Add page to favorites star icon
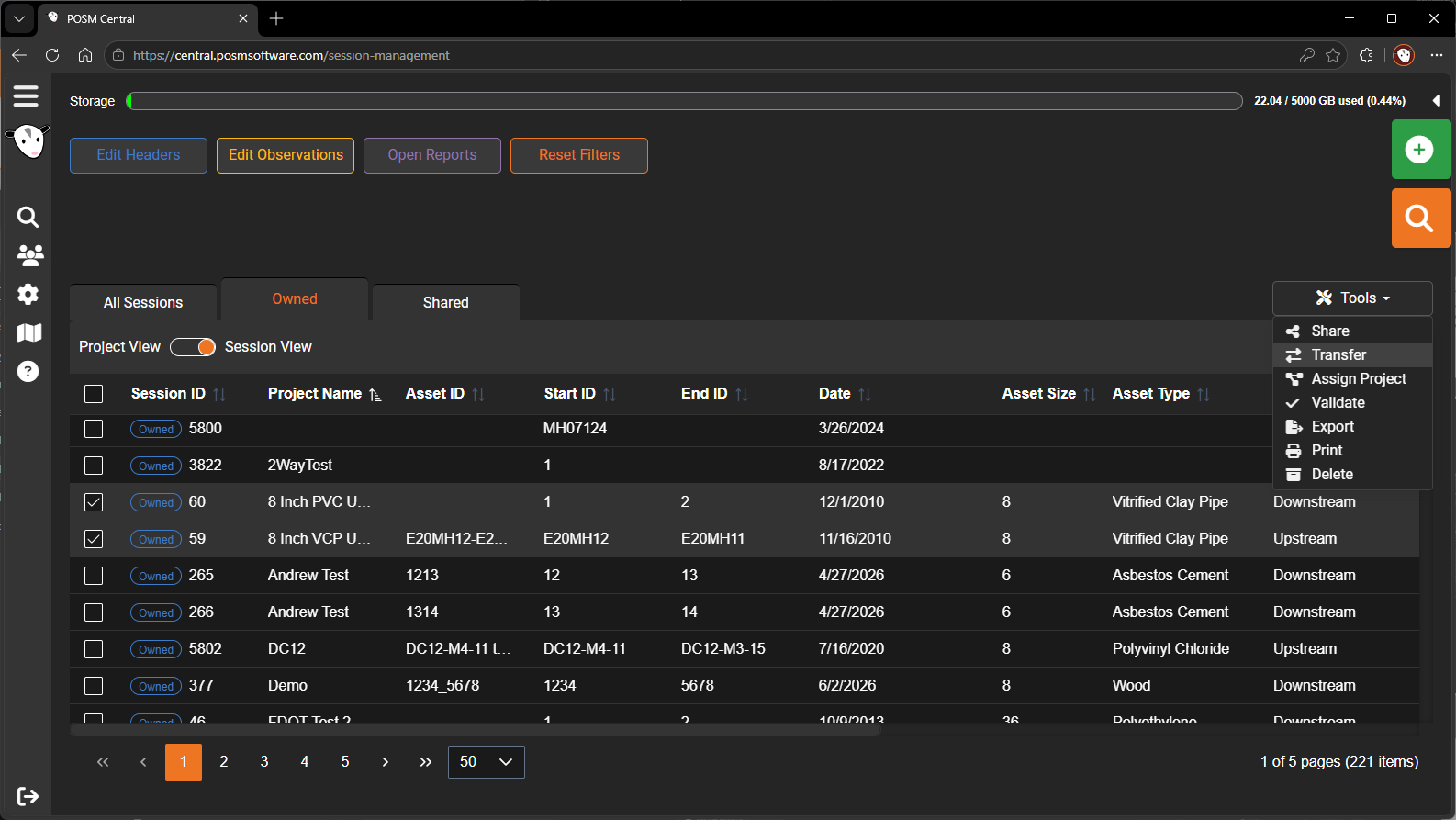 (x=1333, y=55)
